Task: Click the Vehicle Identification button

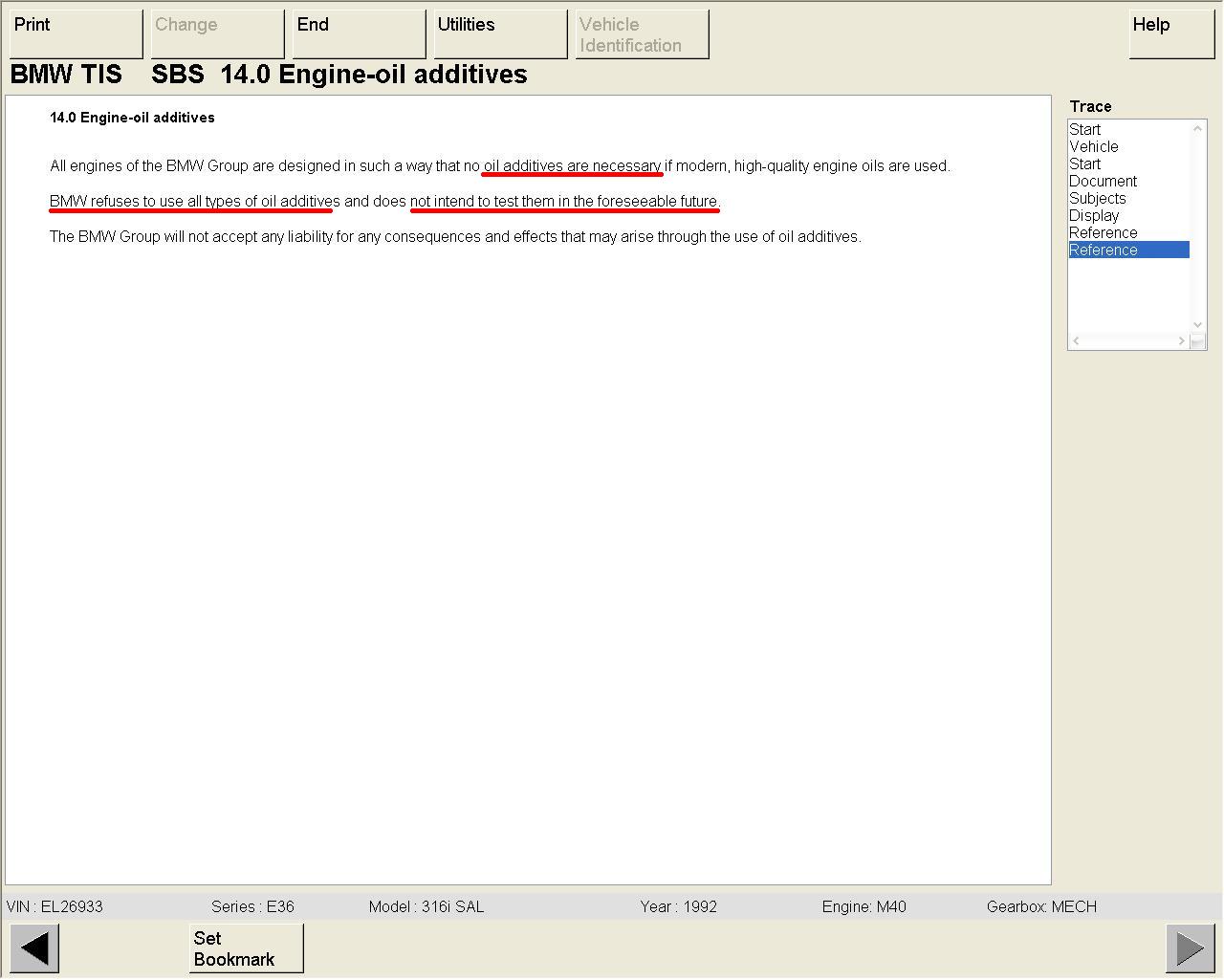Action: tap(642, 34)
